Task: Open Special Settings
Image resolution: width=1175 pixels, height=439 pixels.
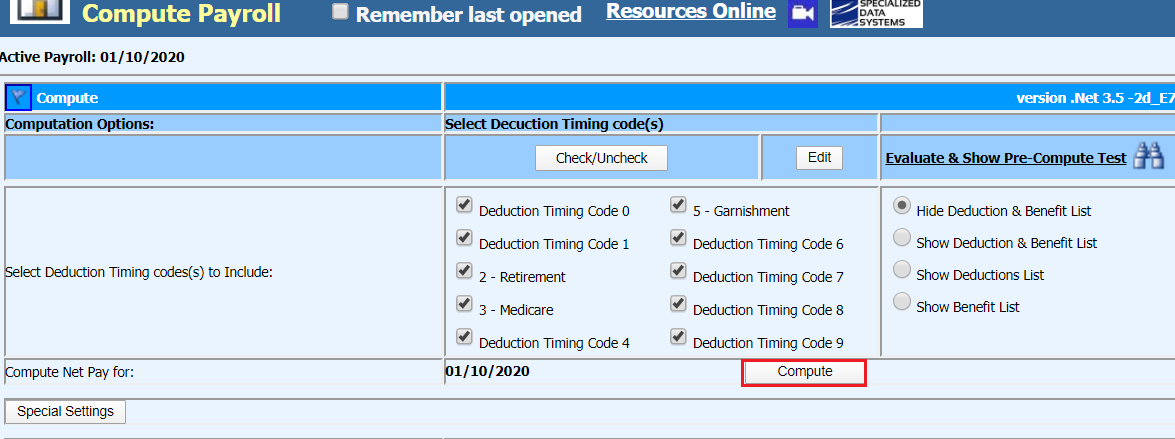Action: point(65,412)
